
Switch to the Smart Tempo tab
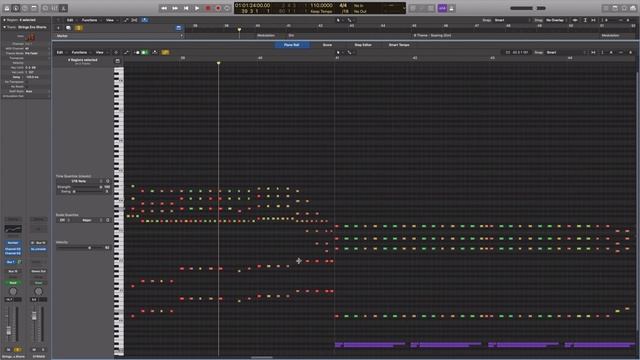point(399,45)
